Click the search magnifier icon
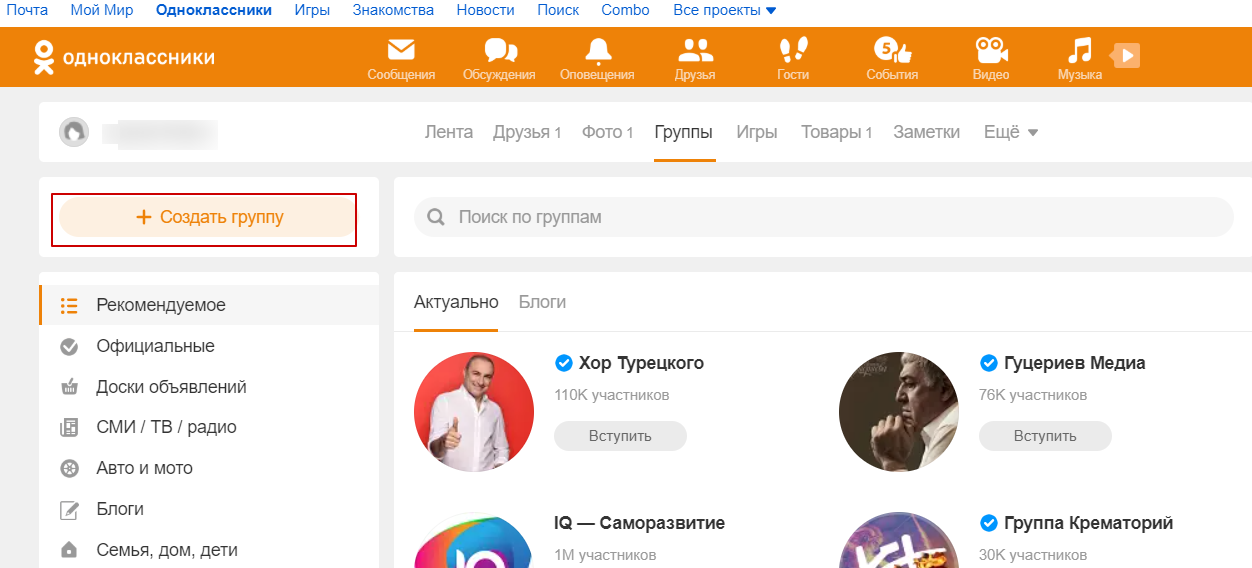 (x=436, y=217)
